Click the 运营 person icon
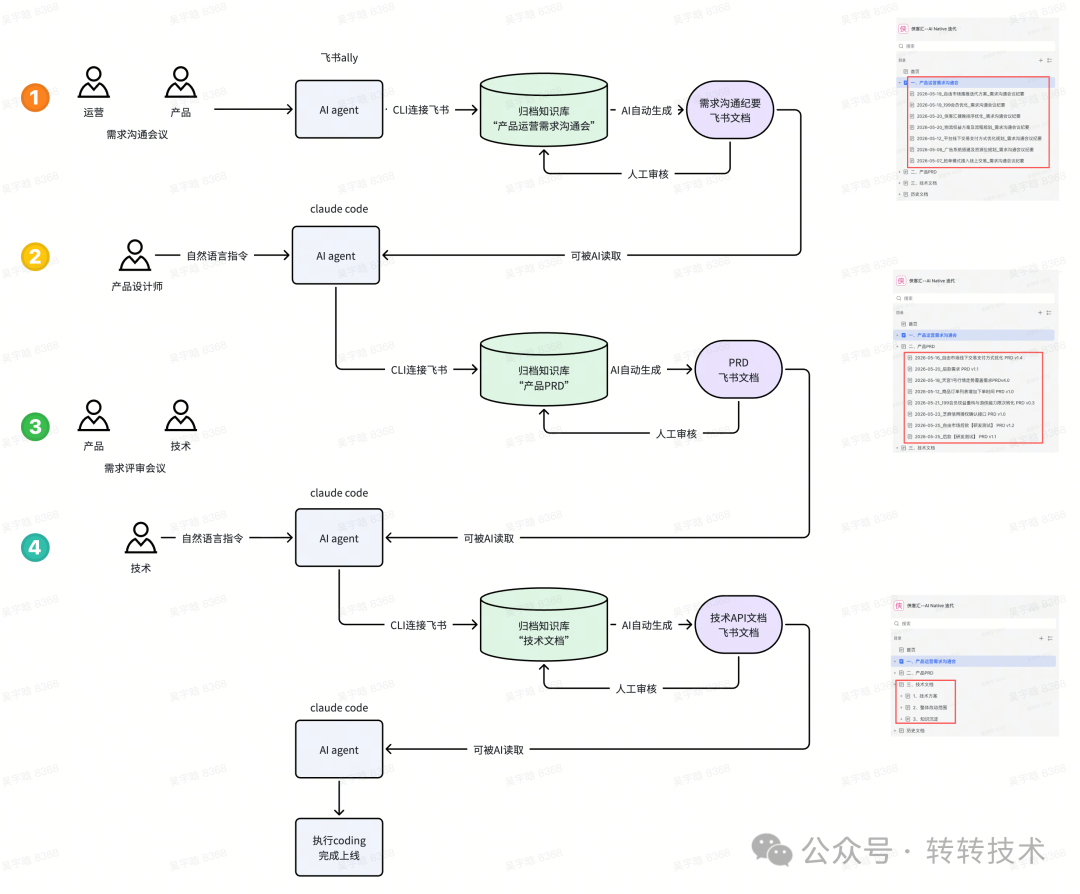 (x=94, y=83)
